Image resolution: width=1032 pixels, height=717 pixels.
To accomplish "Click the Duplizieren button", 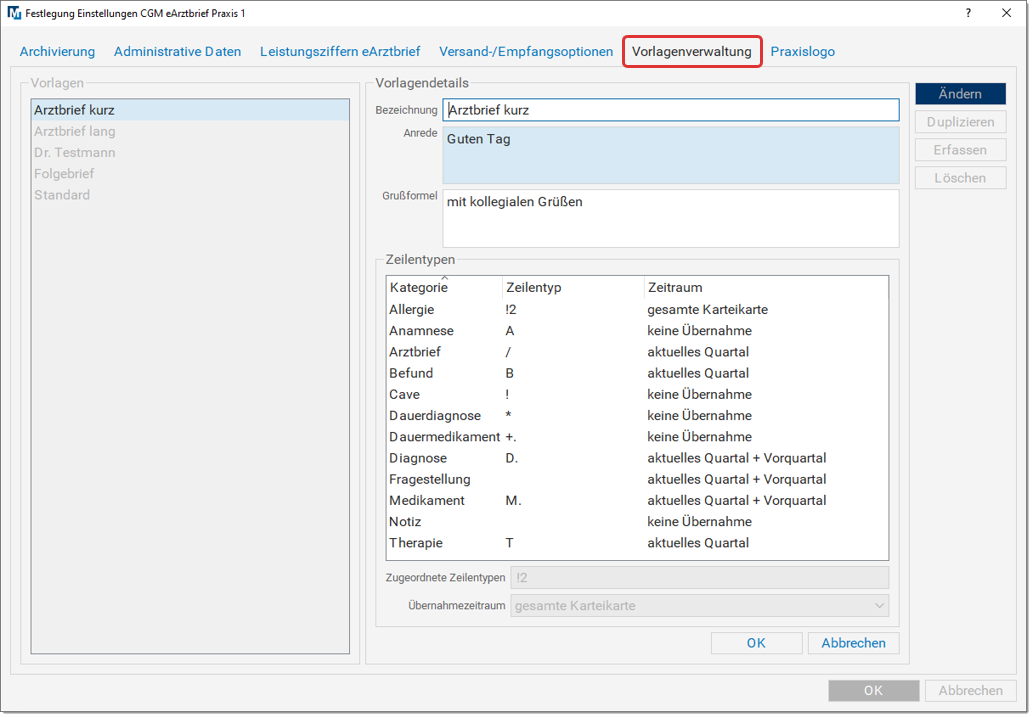I will pyautogui.click(x=960, y=122).
